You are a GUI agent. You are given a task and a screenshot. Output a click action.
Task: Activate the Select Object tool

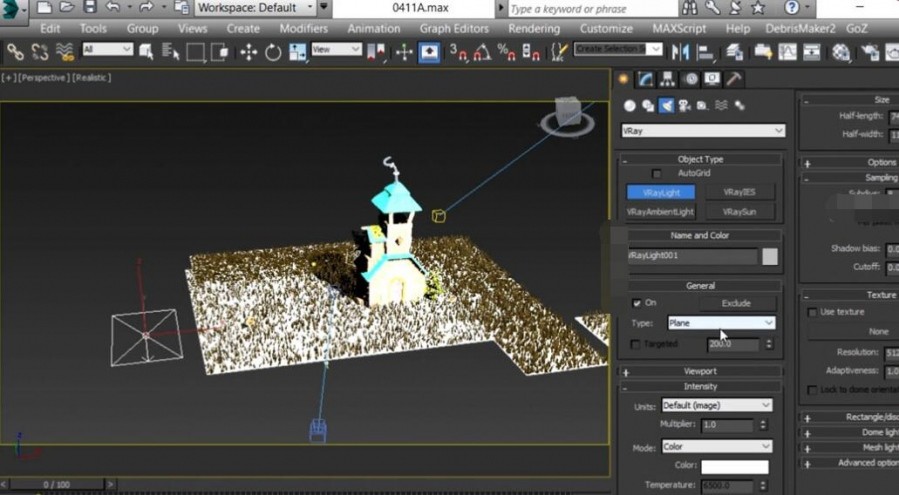coord(146,52)
